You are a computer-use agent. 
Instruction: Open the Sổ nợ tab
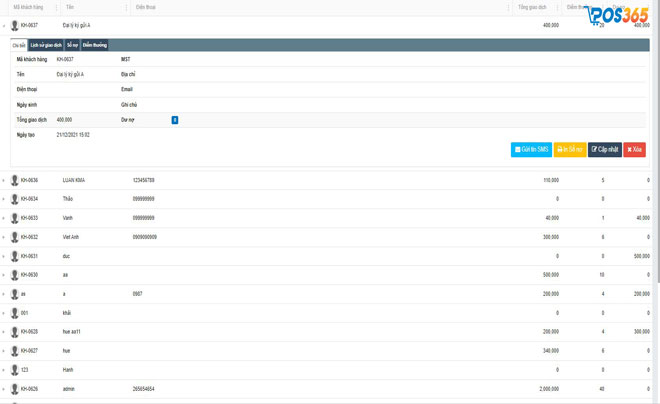[72, 45]
